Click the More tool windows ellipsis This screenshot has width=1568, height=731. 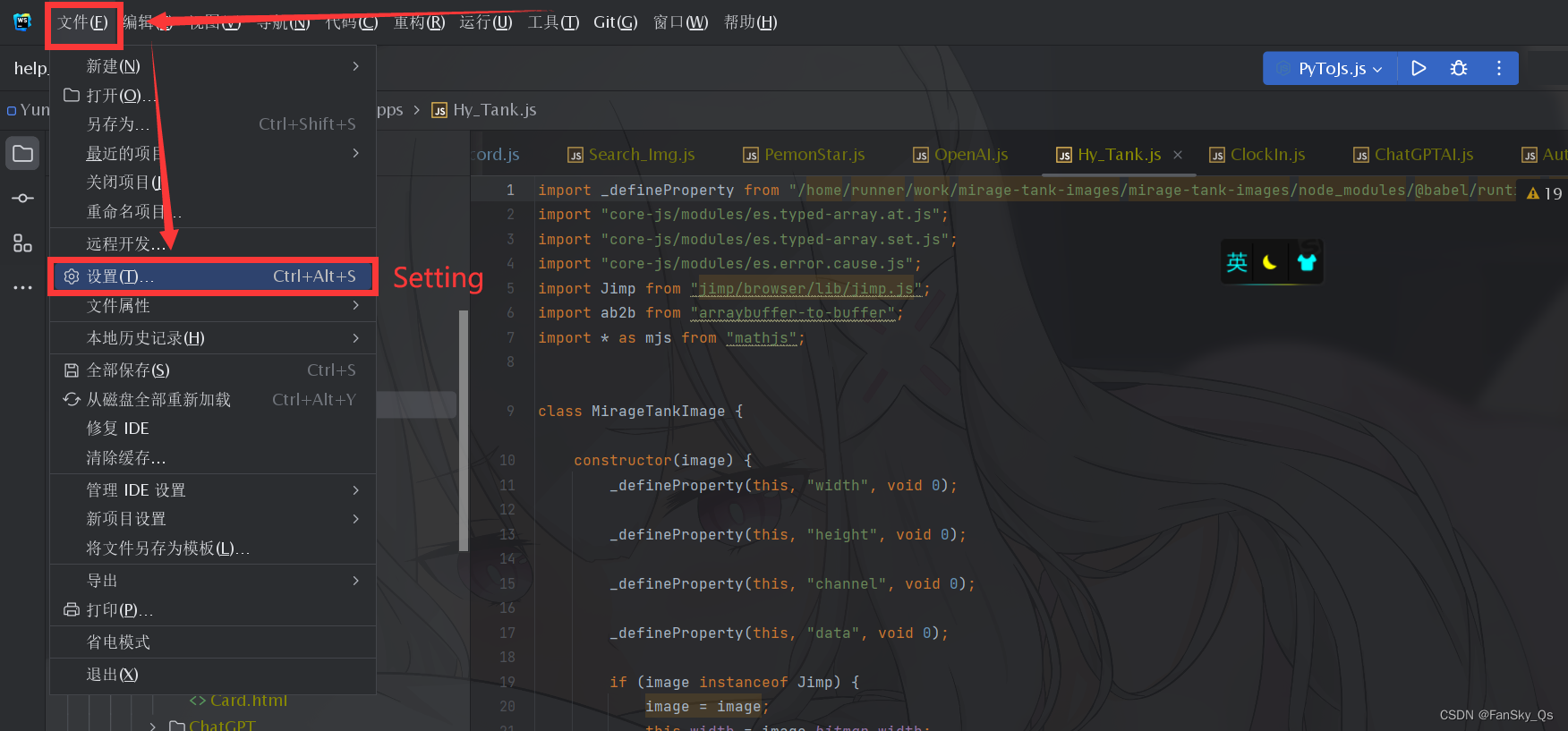pyautogui.click(x=23, y=287)
